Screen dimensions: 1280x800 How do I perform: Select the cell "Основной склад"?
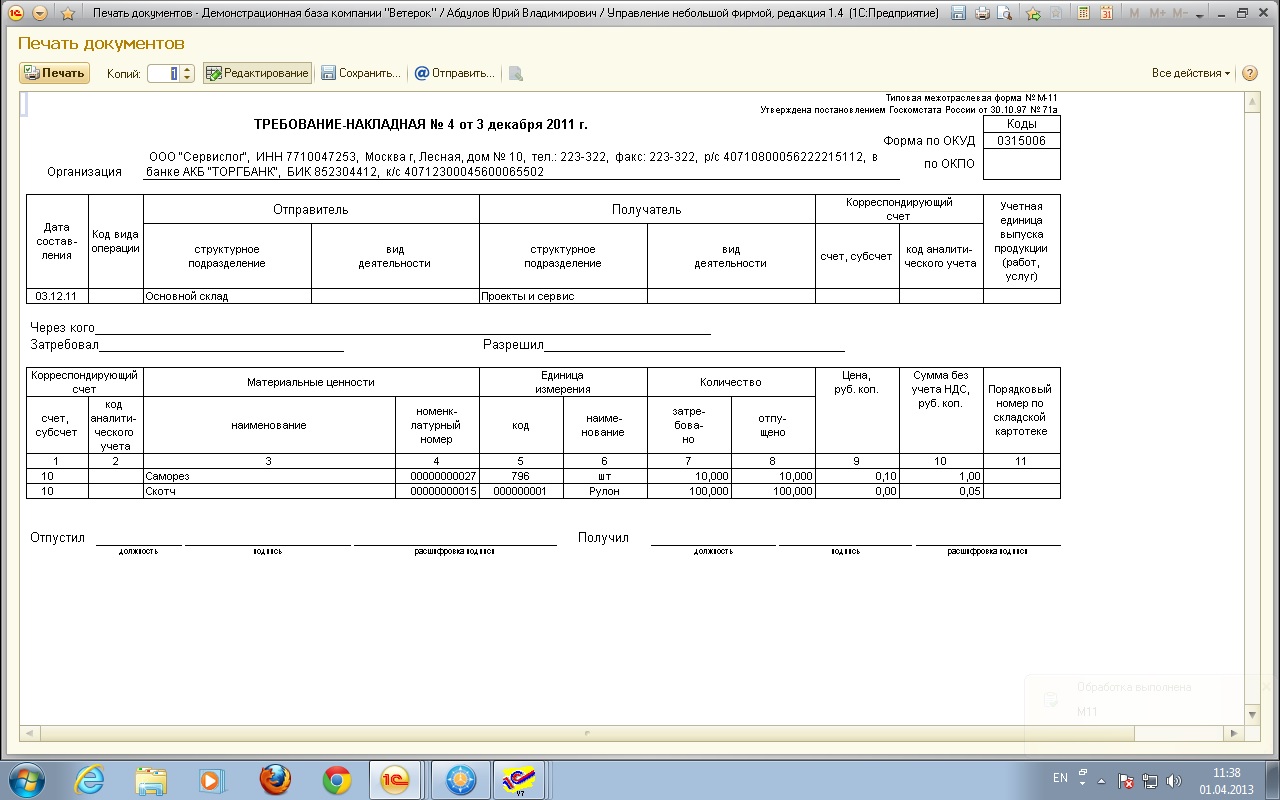click(227, 296)
